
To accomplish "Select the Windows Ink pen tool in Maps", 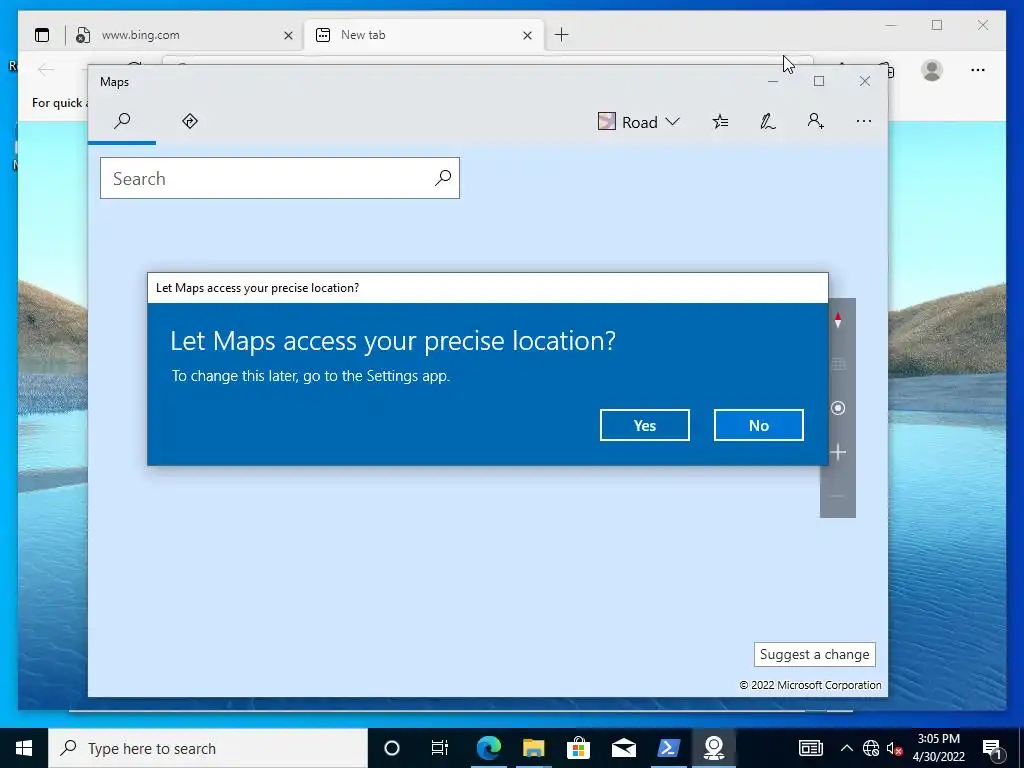I will 768,121.
